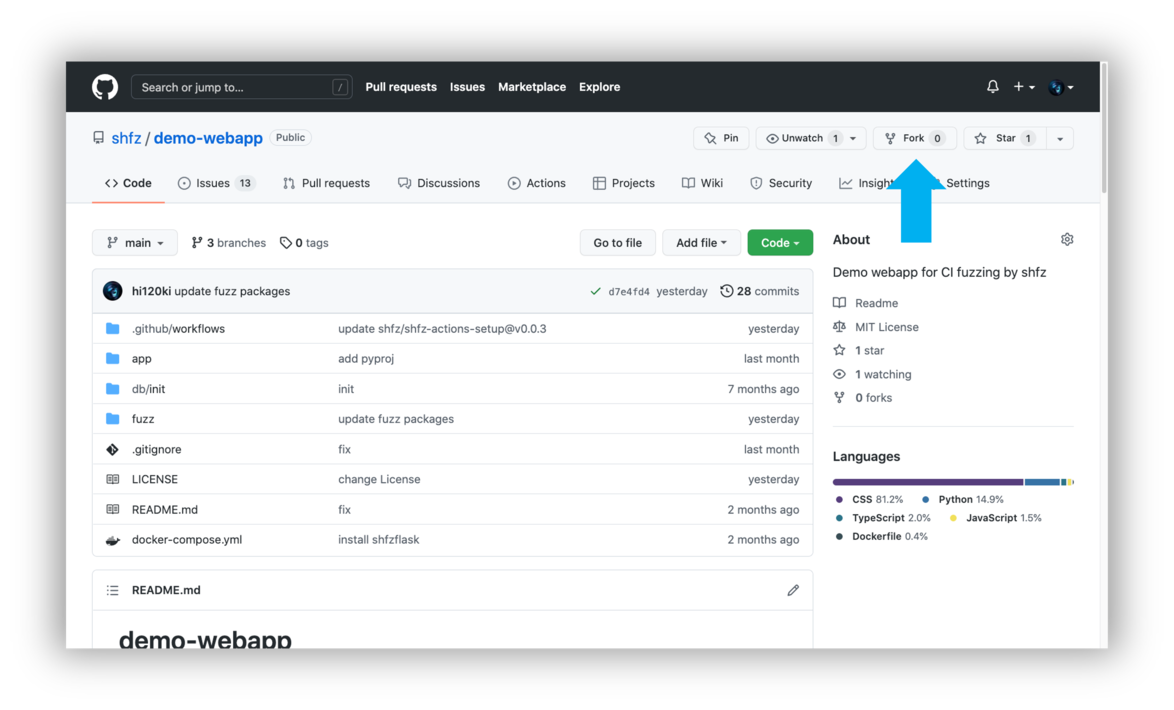This screenshot has width=1174, height=710.
Task: Switch to the Actions tab
Action: pyautogui.click(x=537, y=183)
